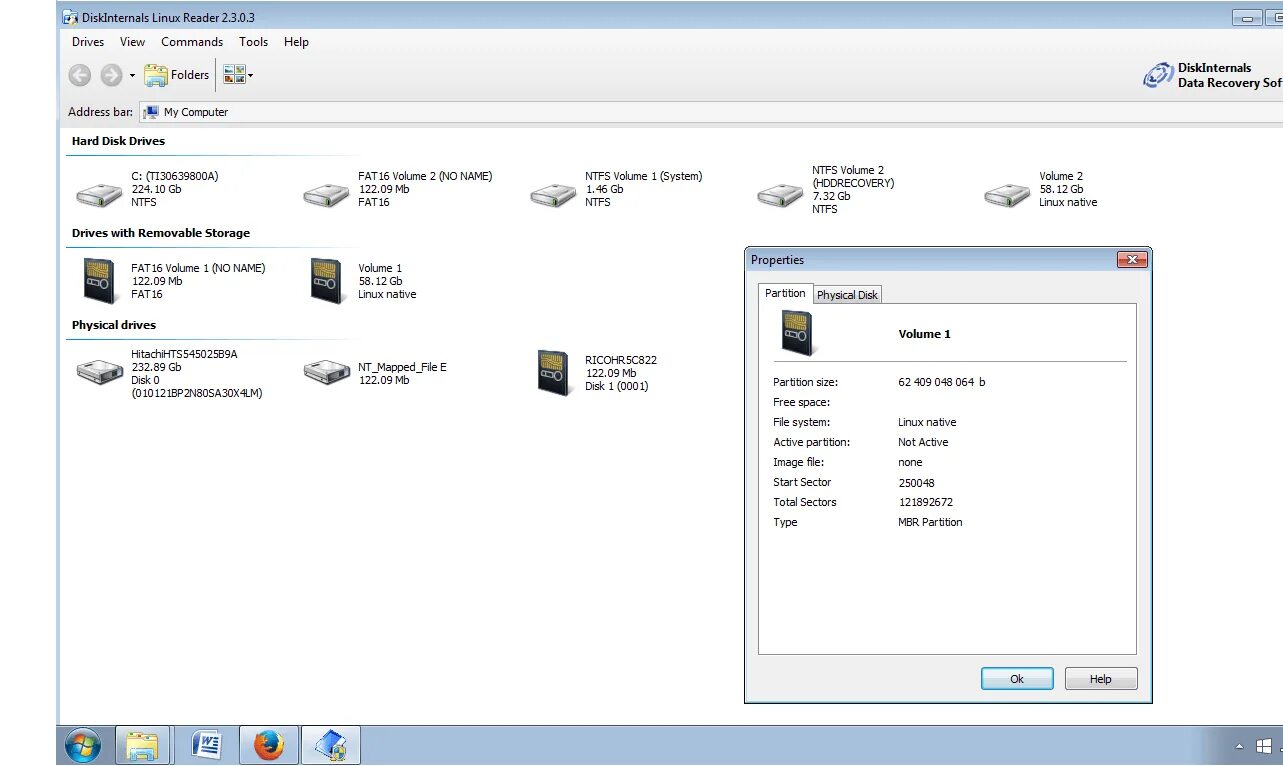The image size is (1283, 766).
Task: Open the Help menu
Action: (x=296, y=42)
